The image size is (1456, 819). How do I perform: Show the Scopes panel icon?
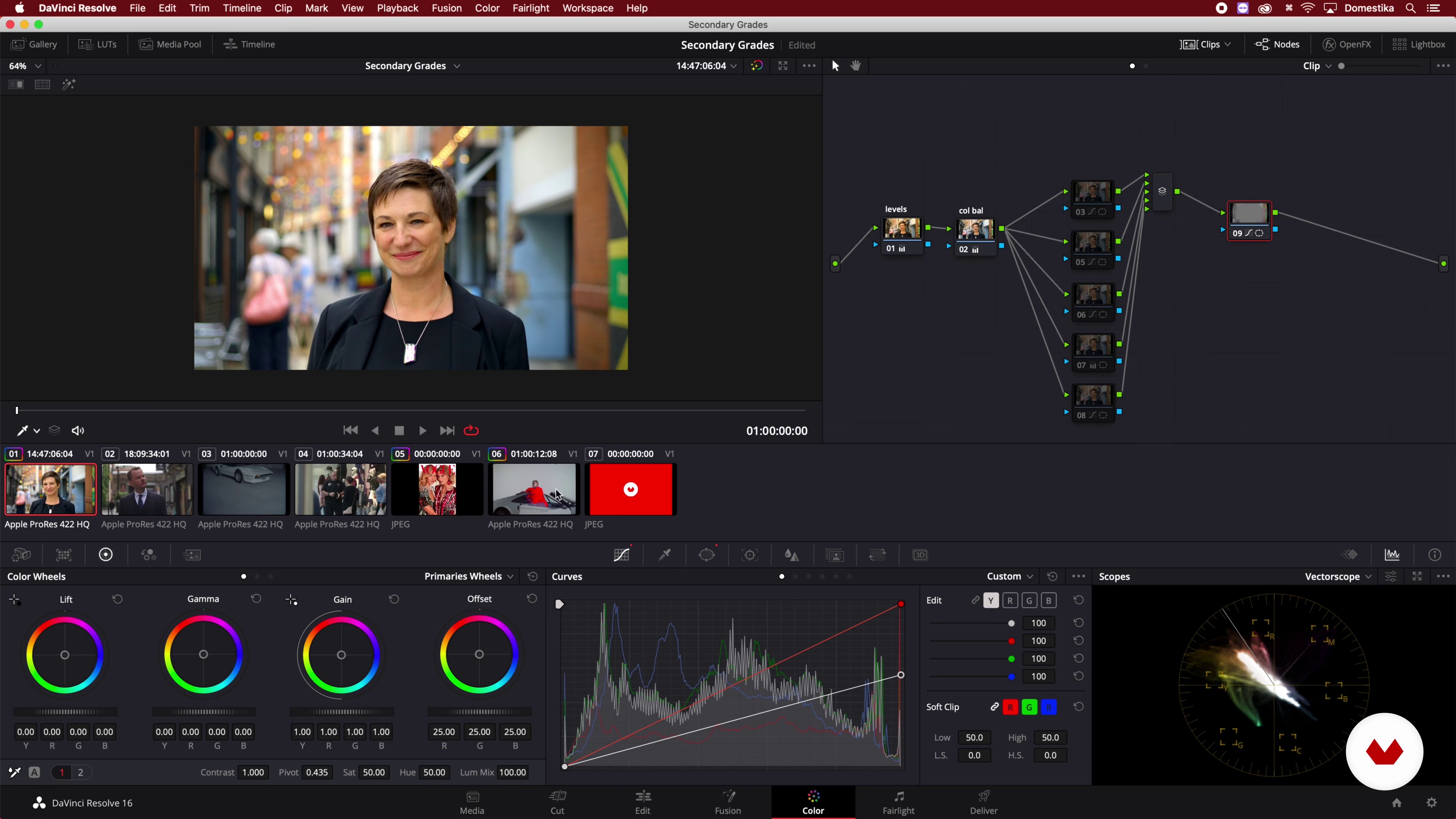click(1392, 555)
